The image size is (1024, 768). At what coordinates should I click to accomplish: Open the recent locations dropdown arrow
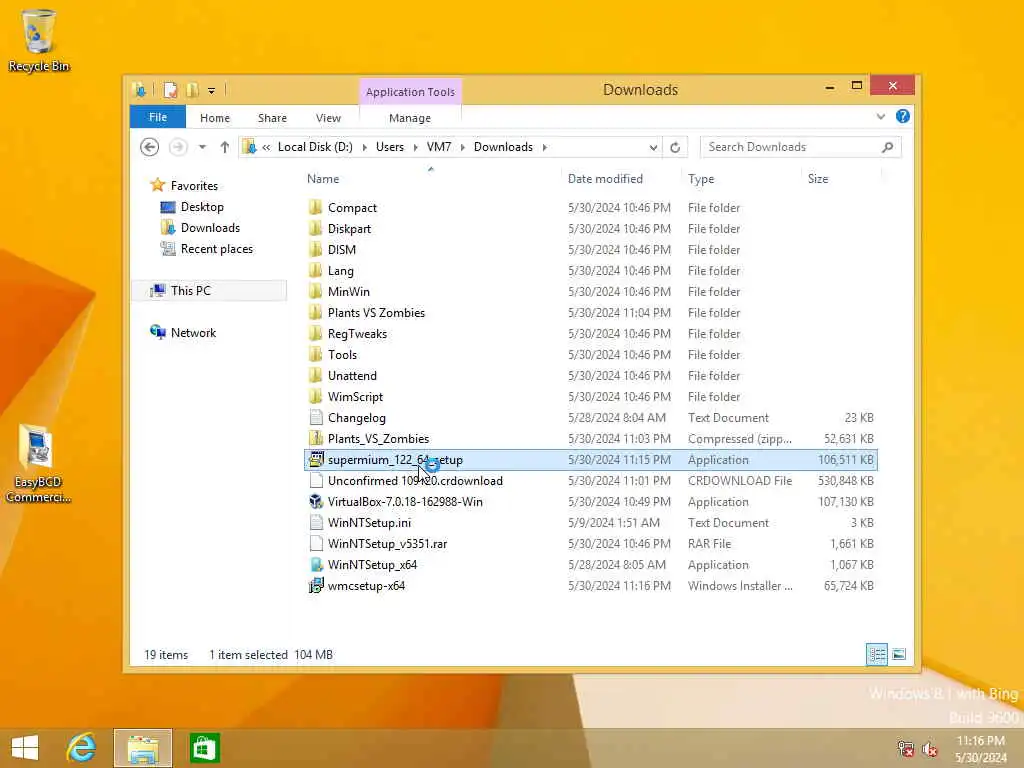click(202, 147)
